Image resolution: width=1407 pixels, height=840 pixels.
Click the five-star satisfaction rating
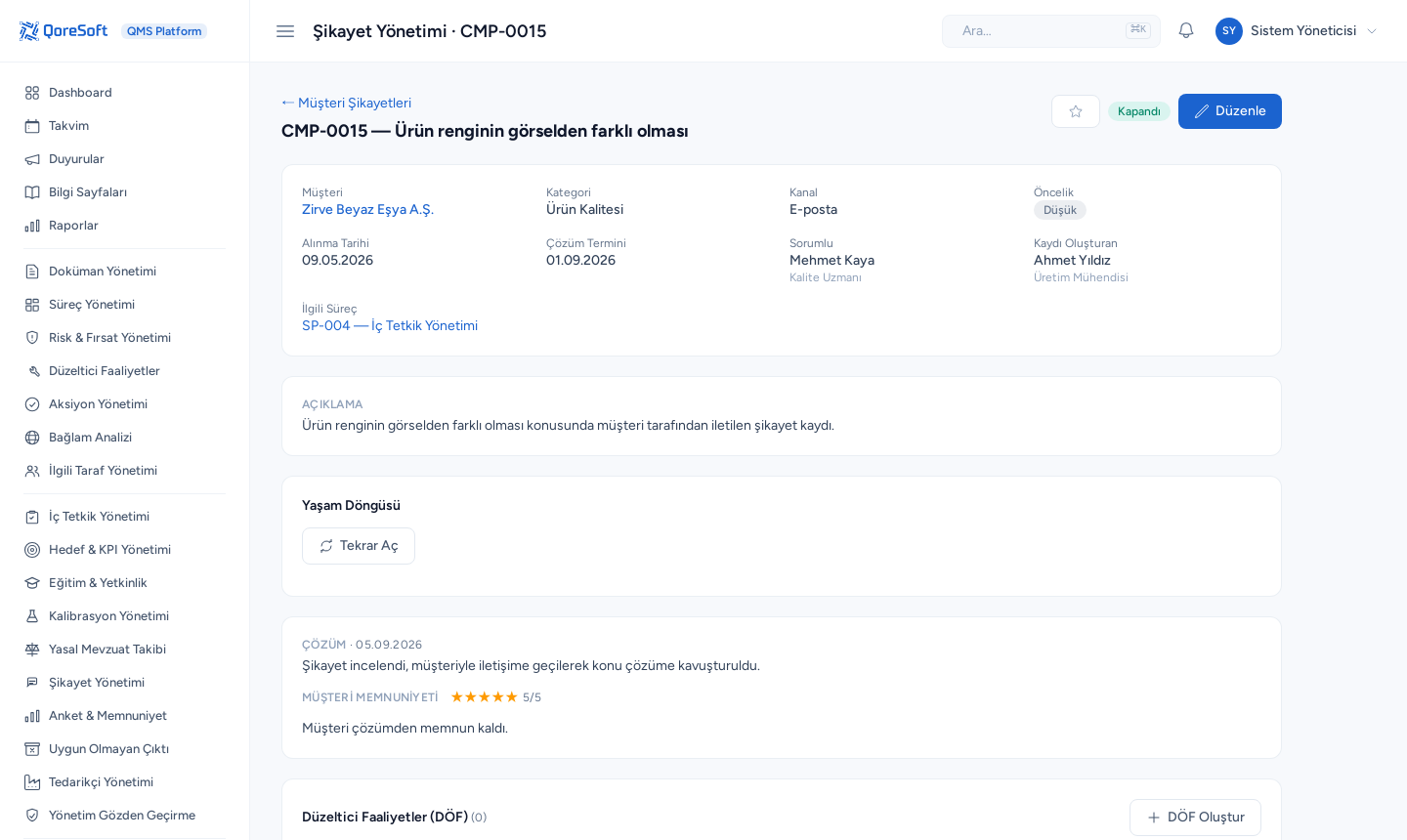(x=484, y=697)
